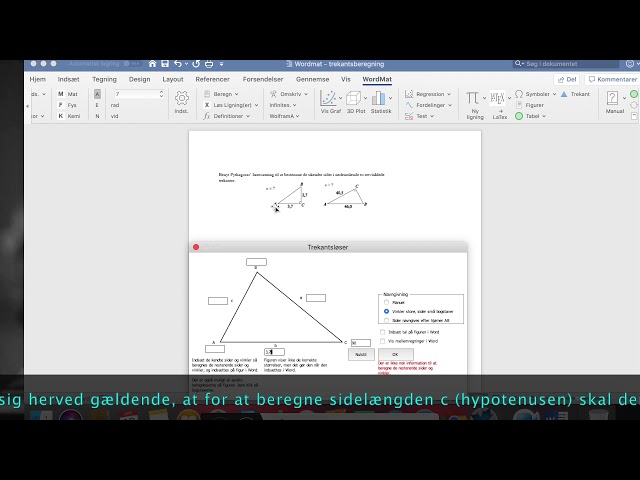
Task: Open the Hjem ribbon tab
Action: [x=38, y=79]
